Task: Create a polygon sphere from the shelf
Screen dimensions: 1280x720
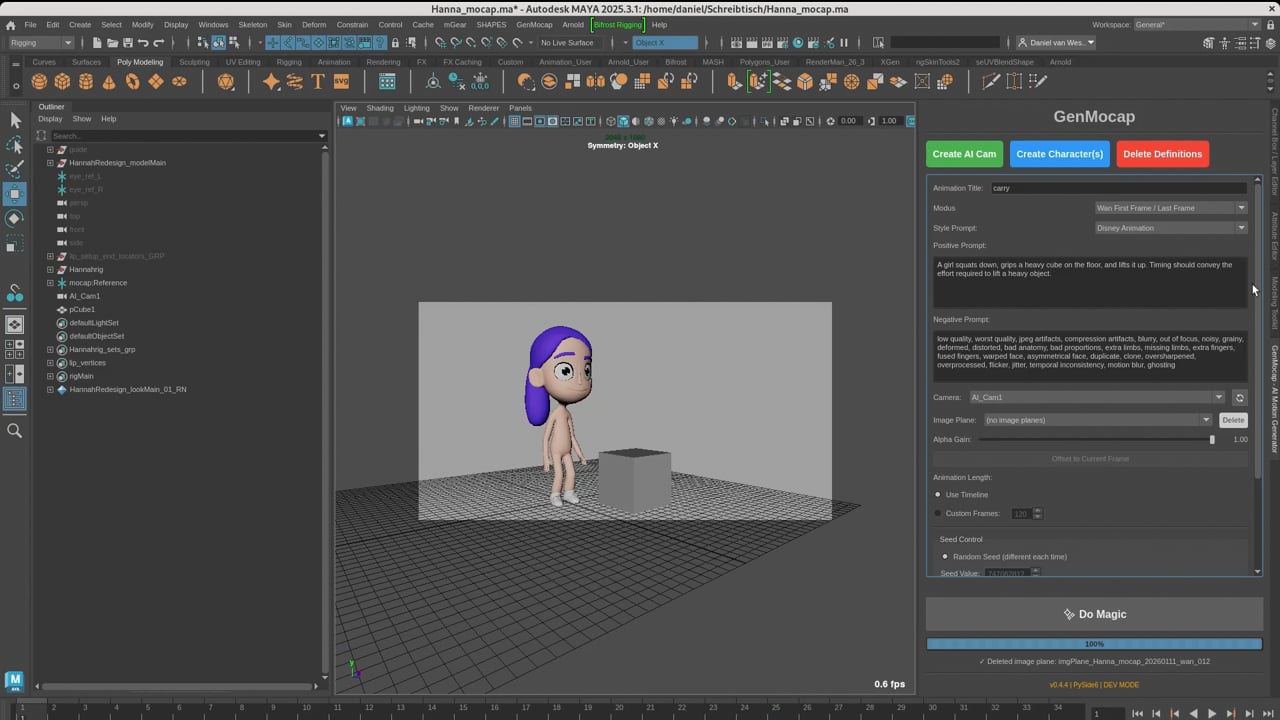Action: pyautogui.click(x=39, y=82)
